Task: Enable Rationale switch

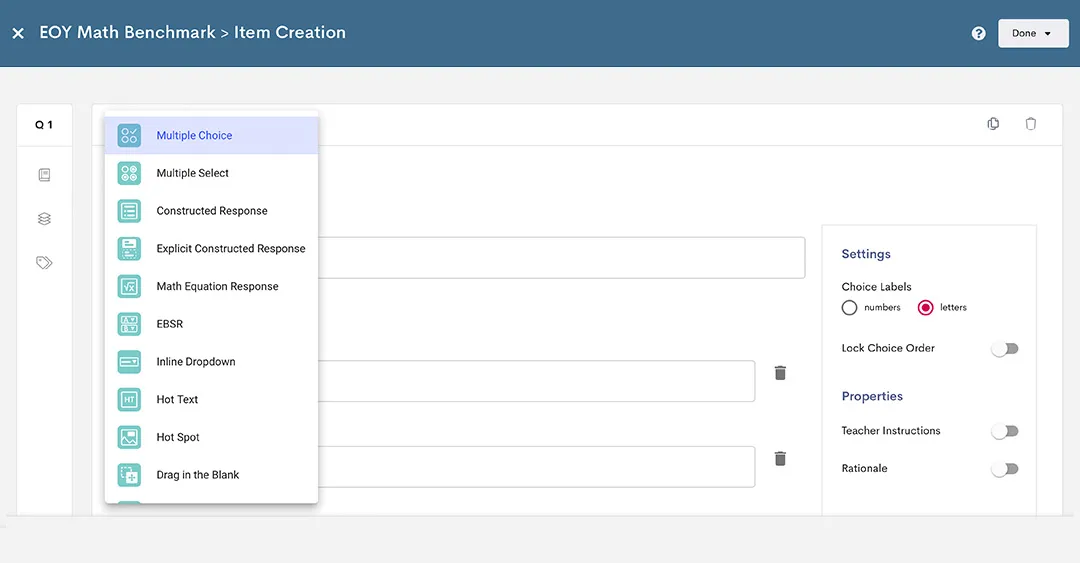Action: 1005,469
